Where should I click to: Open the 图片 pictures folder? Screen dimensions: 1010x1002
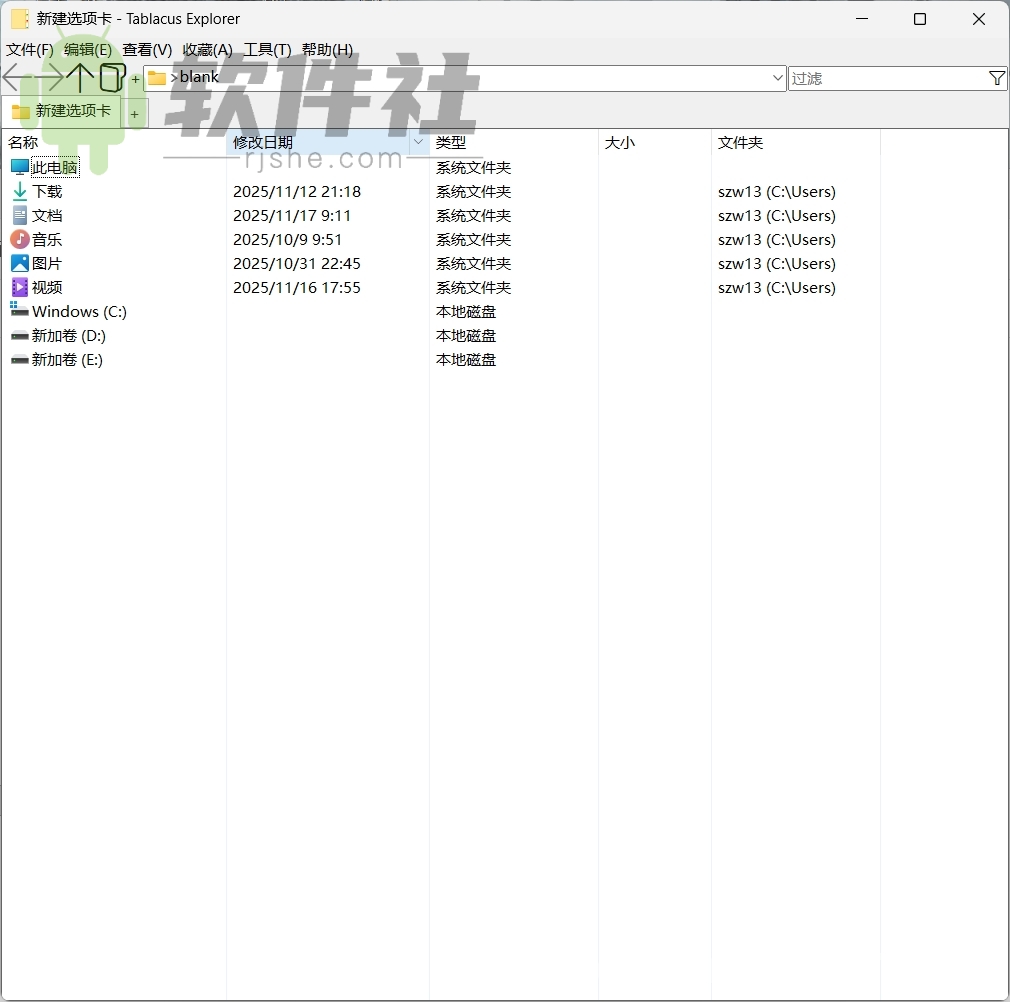(46, 263)
